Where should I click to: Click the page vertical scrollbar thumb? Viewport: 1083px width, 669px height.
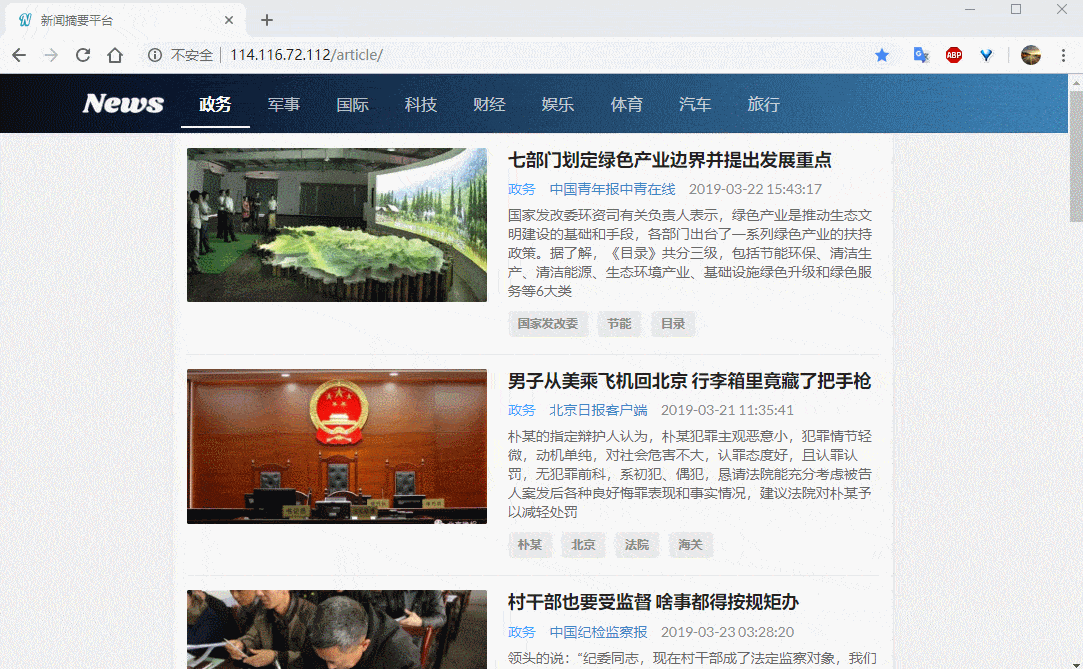pyautogui.click(x=1075, y=156)
